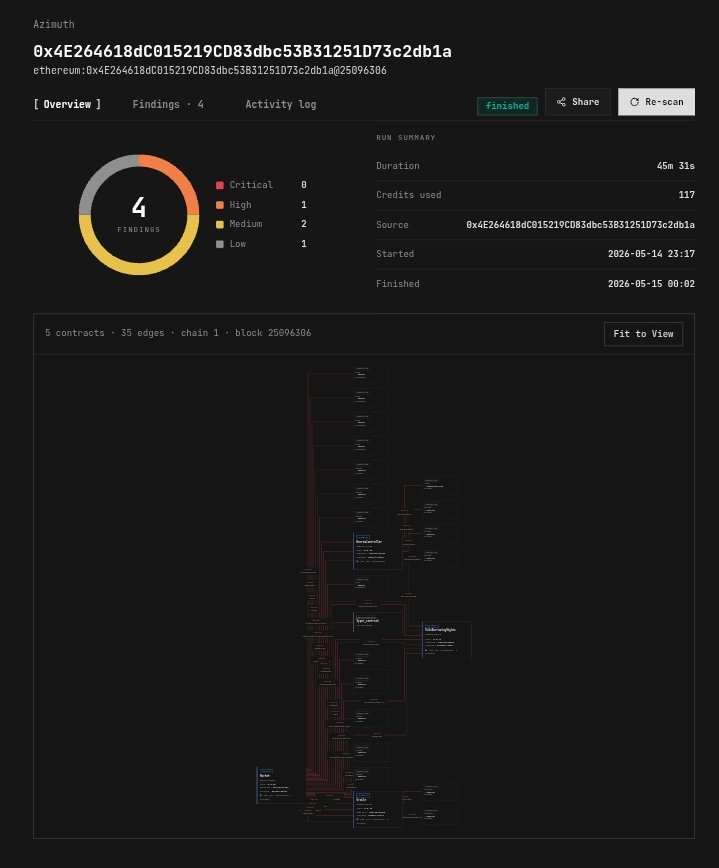
Task: Click the contract address page heading
Action: coord(242,51)
